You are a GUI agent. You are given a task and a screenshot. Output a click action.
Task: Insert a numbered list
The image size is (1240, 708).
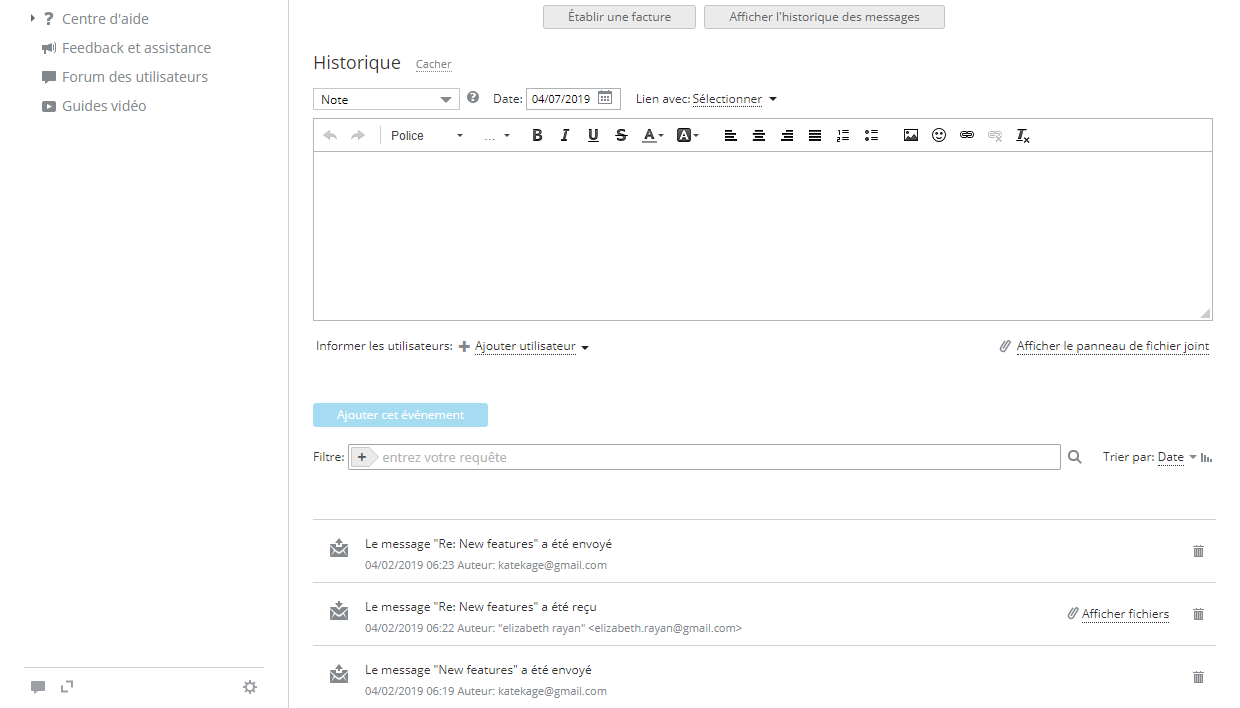point(843,136)
